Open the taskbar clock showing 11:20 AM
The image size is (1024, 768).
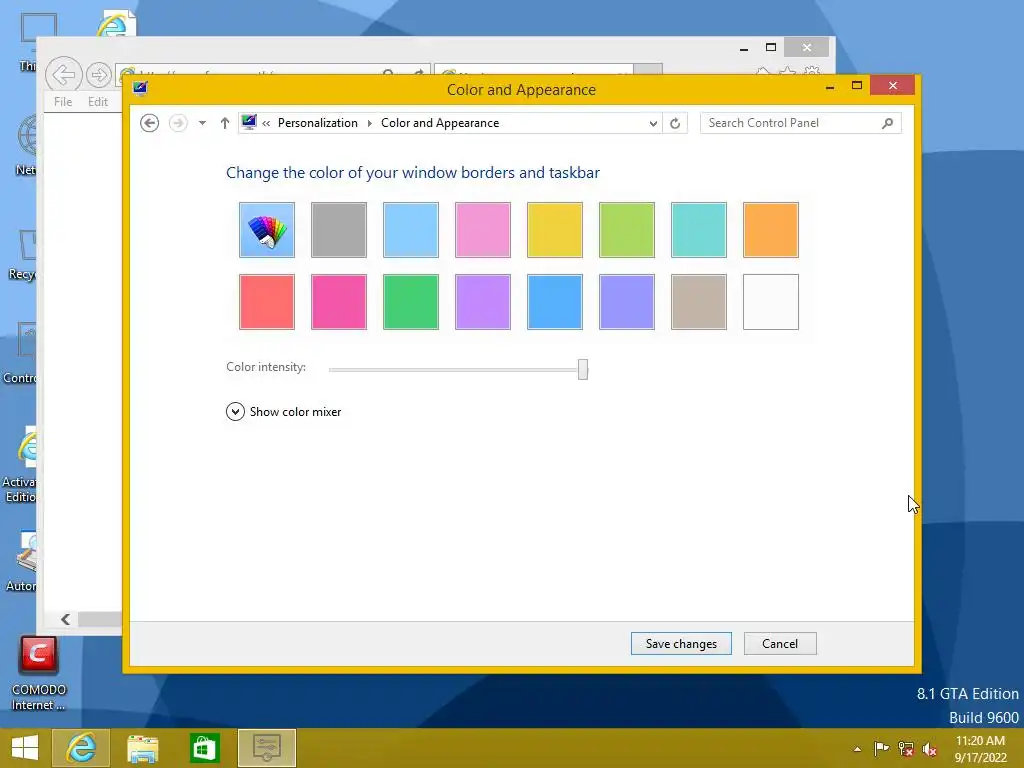coord(980,749)
